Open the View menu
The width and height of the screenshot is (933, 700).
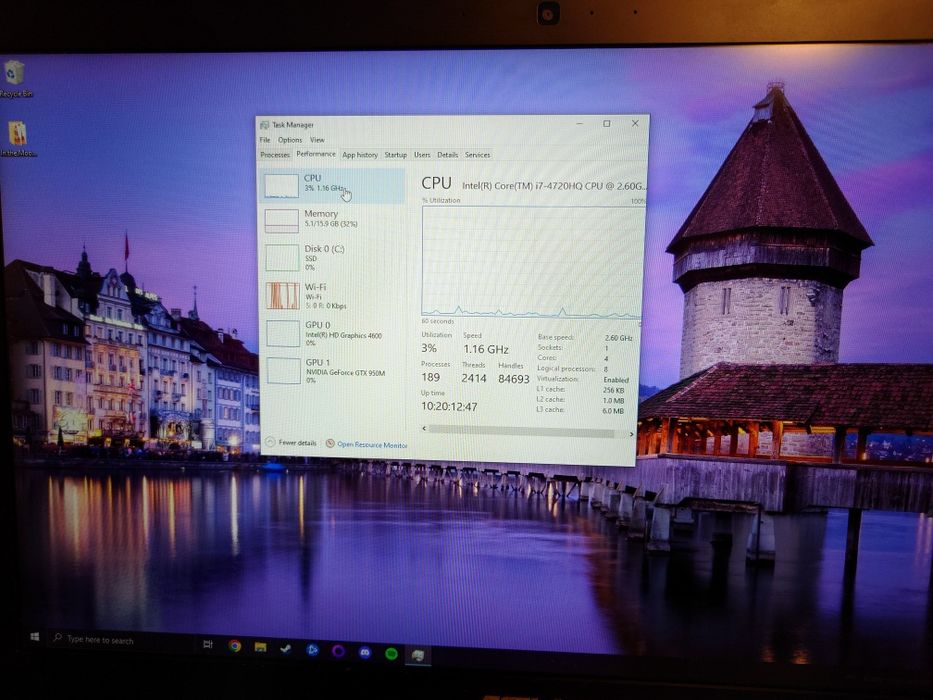coord(317,140)
